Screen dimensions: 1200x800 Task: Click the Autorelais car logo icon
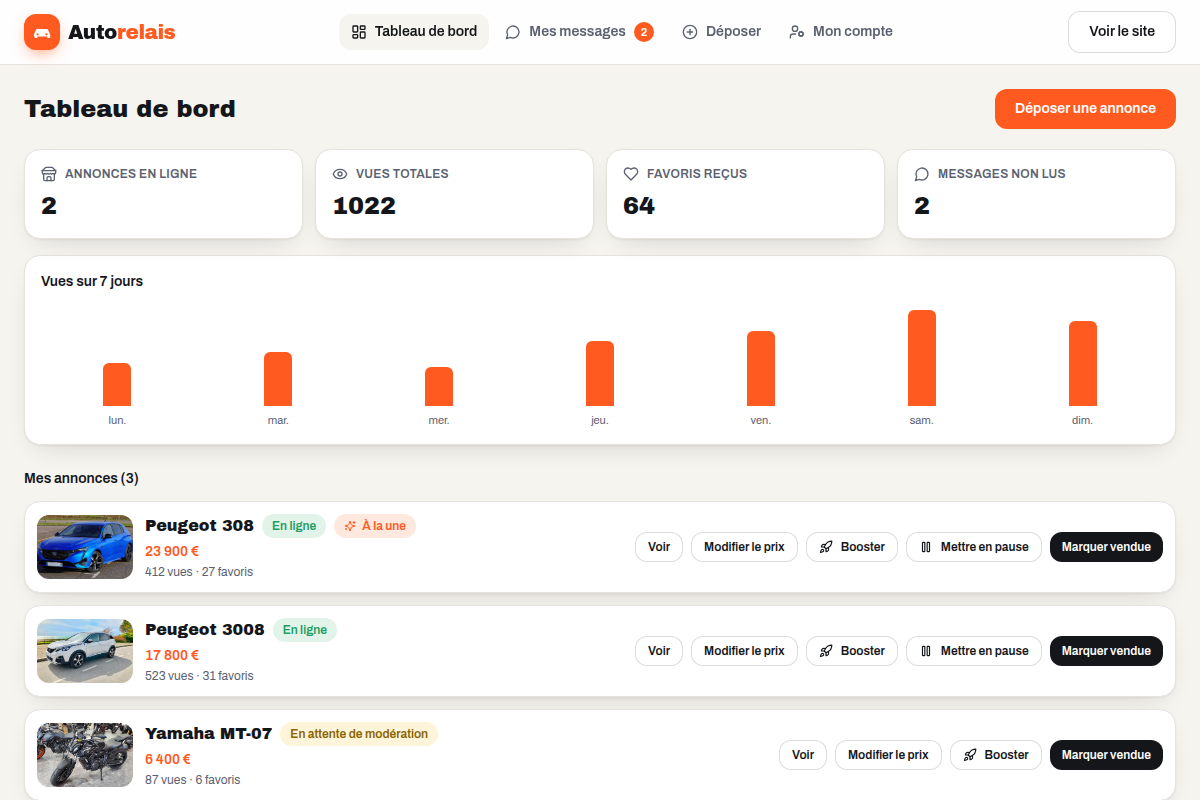tap(42, 32)
